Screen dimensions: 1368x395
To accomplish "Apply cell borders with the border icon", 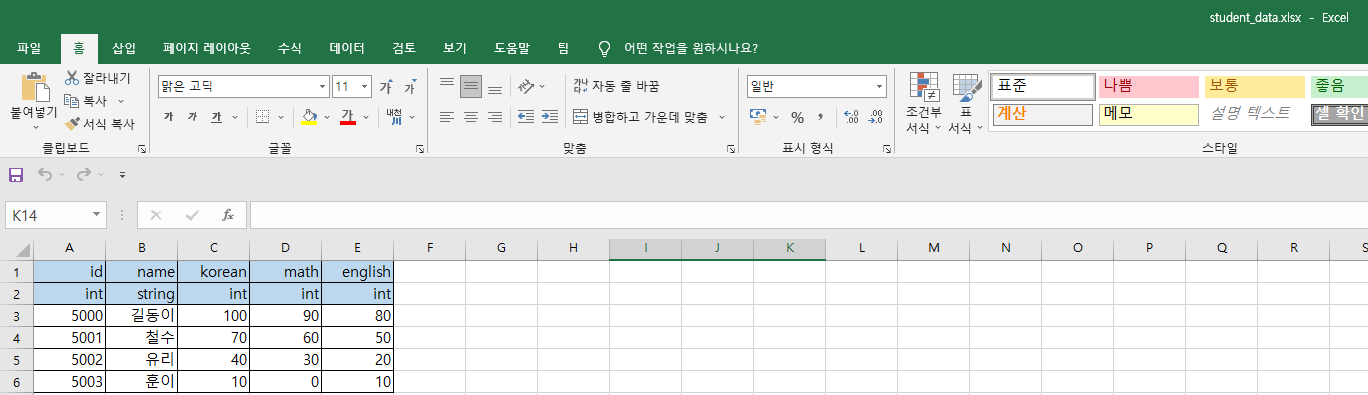I will click(x=262, y=117).
